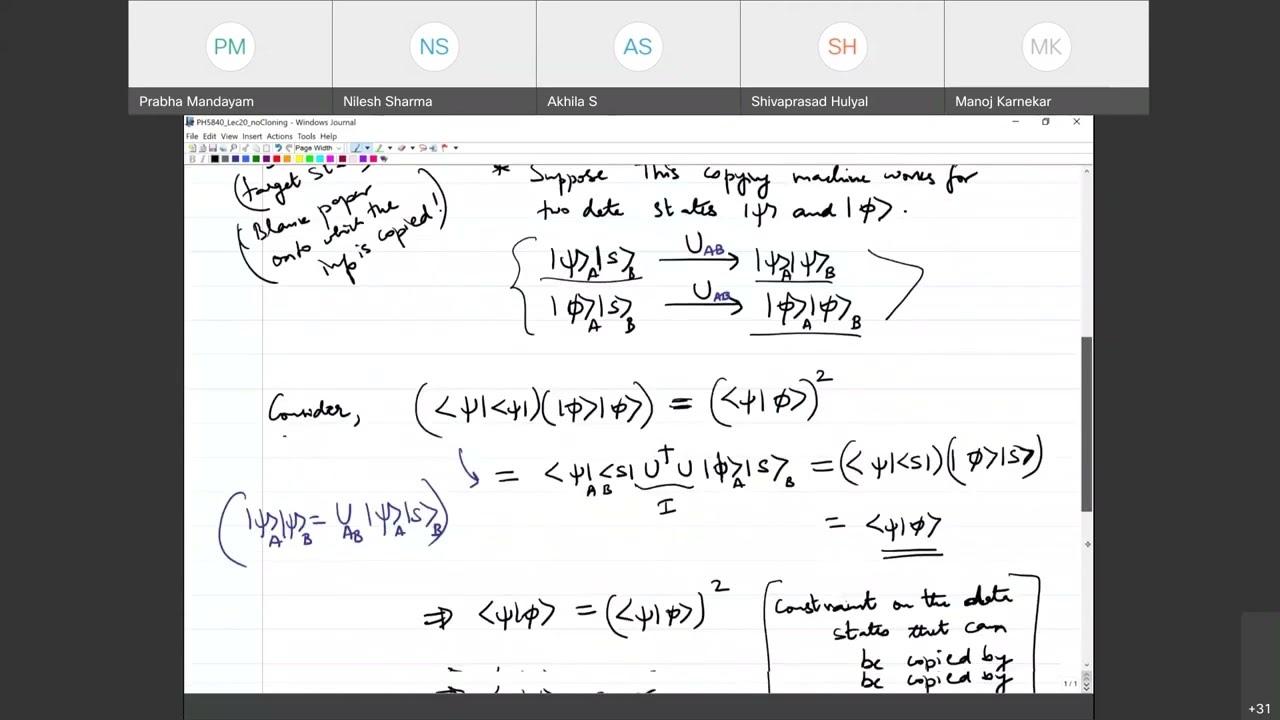Screen dimensions: 1280x720
Task: Pick the black ink color swatch
Action: coord(214,159)
